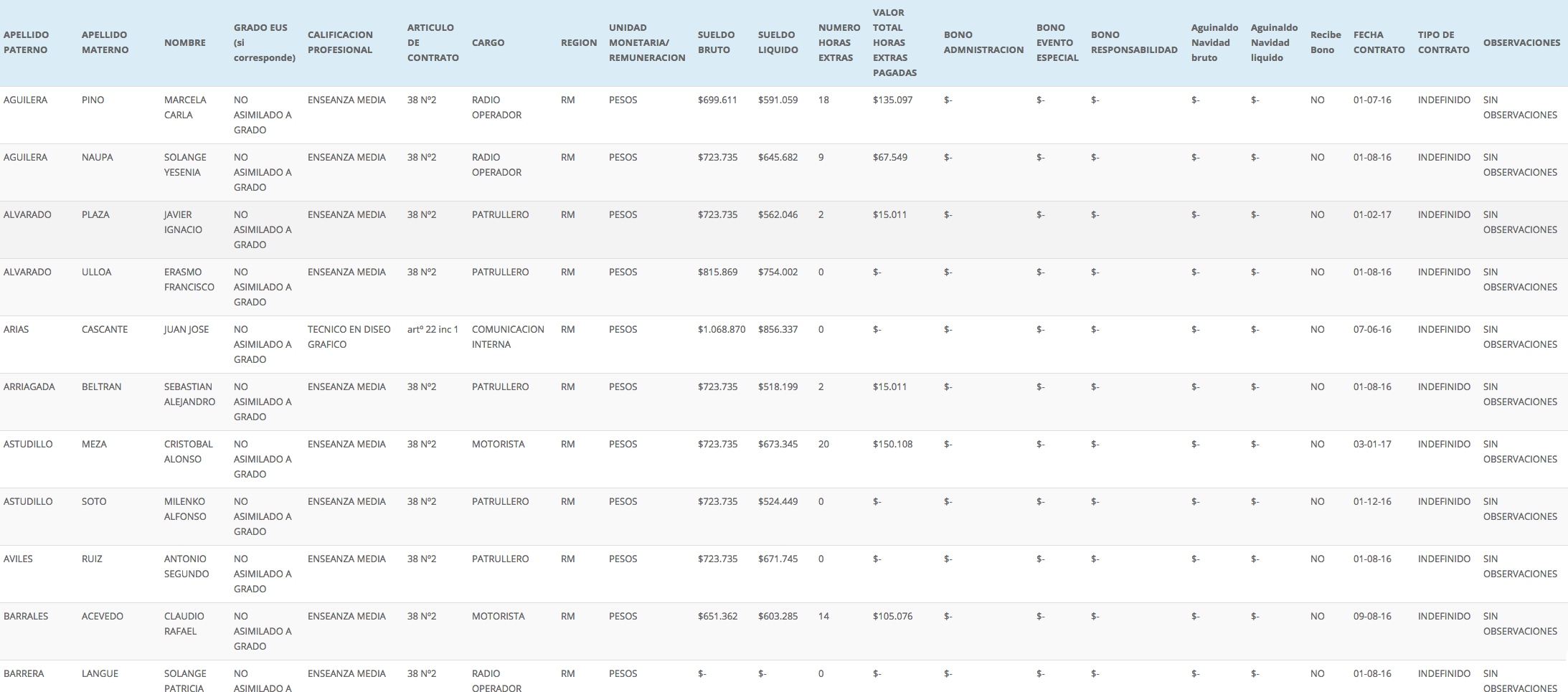Viewport: 1568px width, 692px height.
Task: Select contract date 07-06-16
Action: coord(1372,330)
